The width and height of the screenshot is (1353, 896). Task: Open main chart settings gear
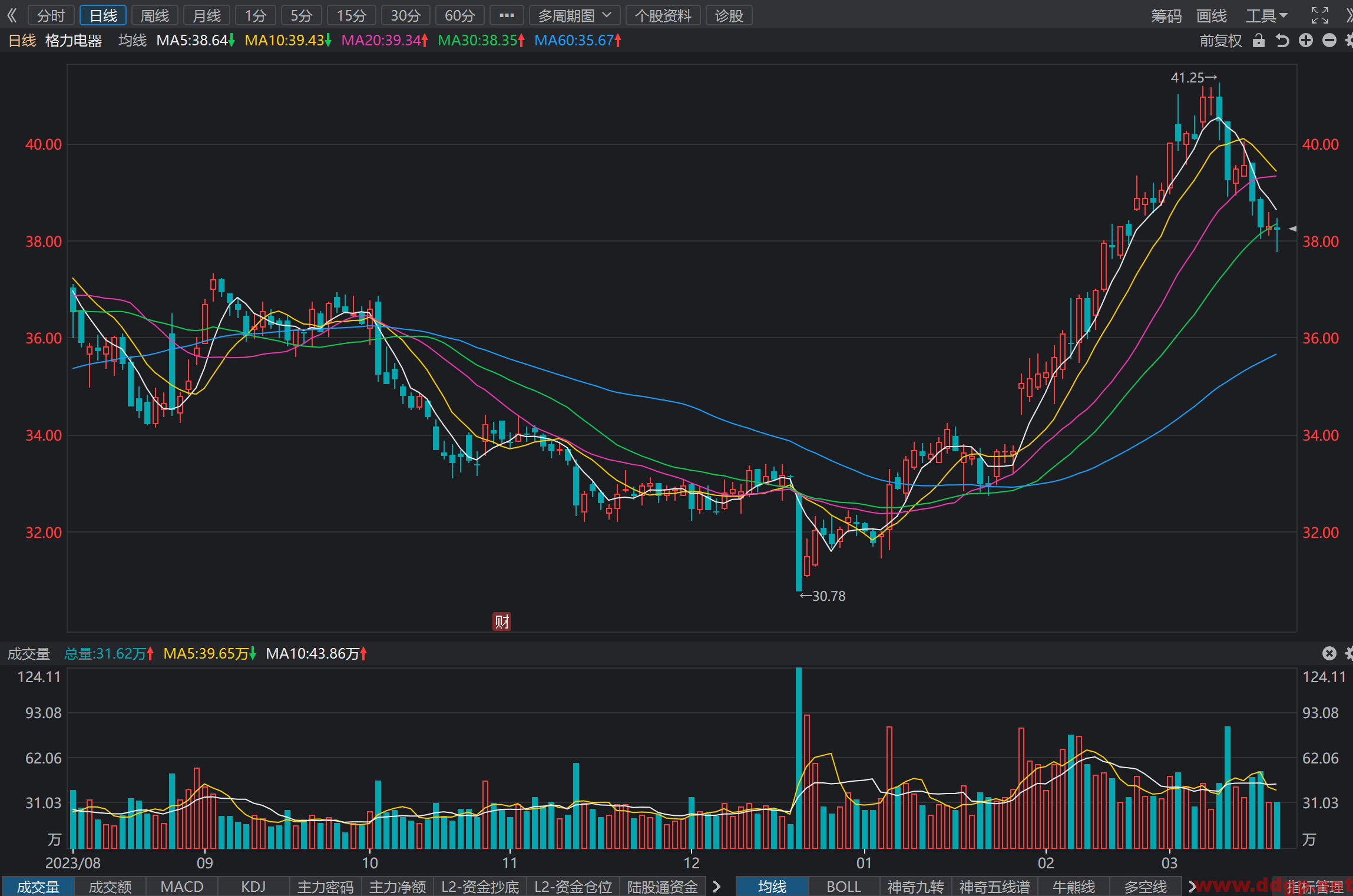click(1349, 40)
